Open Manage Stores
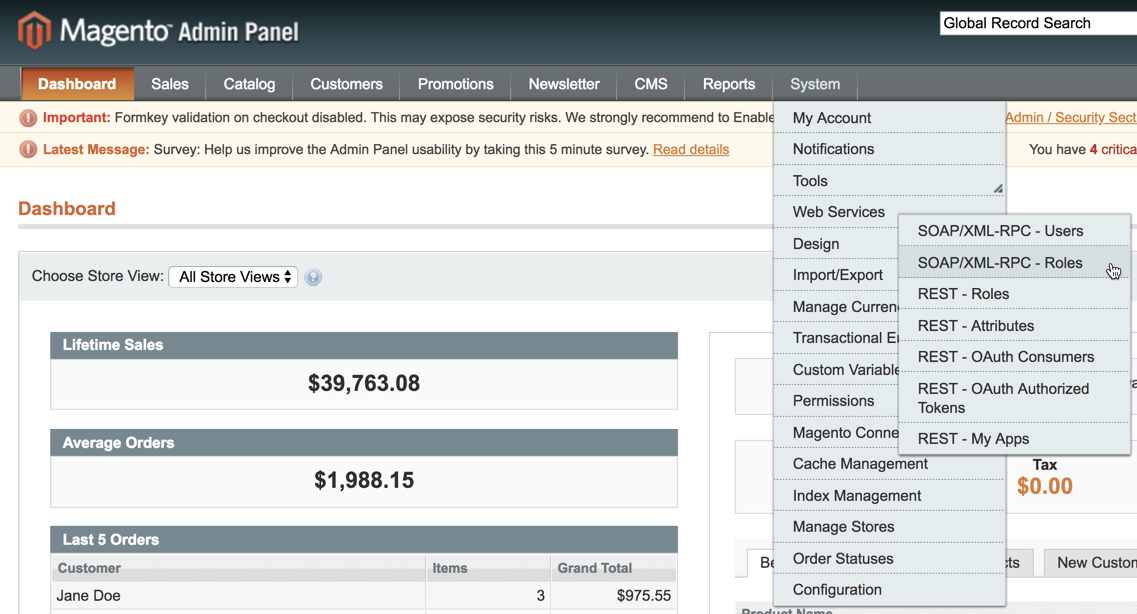This screenshot has width=1137, height=614. [889, 527]
